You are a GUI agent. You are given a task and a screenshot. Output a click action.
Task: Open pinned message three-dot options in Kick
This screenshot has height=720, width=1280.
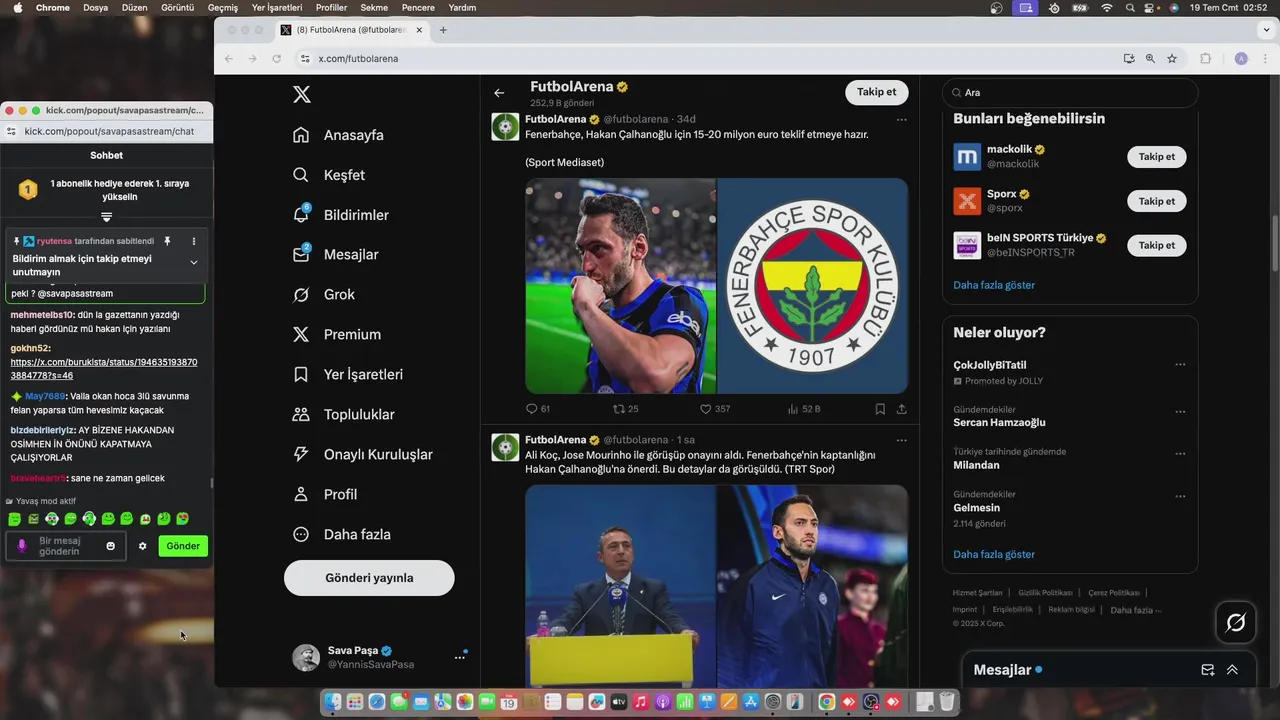click(194, 241)
